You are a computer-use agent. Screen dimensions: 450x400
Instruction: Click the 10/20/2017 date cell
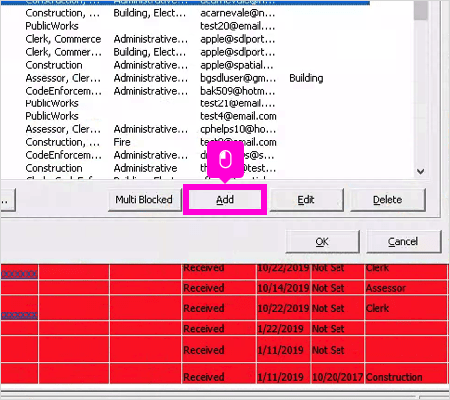point(337,377)
